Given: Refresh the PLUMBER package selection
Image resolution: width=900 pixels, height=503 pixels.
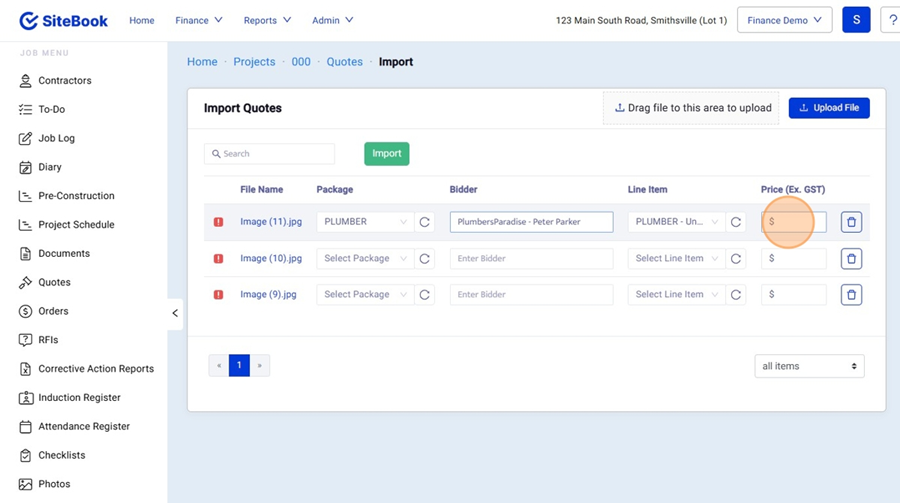Looking at the screenshot, I should (x=425, y=222).
